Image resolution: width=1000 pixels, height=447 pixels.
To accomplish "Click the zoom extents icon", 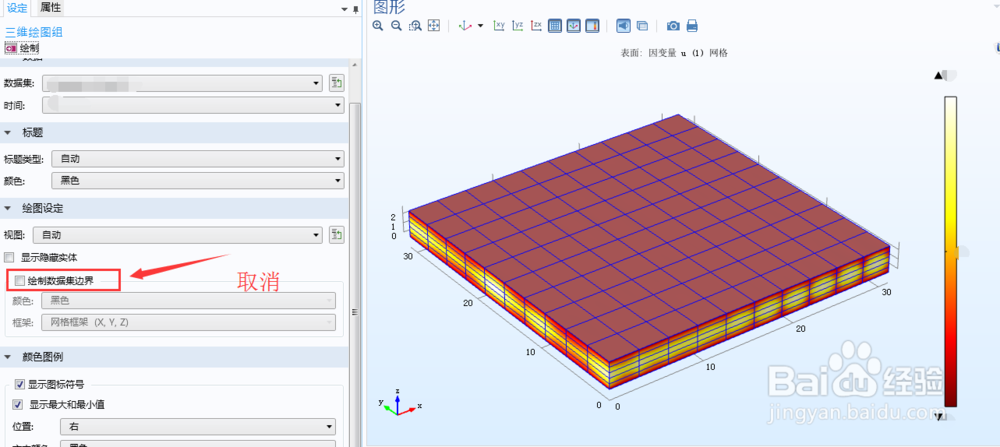I will click(434, 26).
